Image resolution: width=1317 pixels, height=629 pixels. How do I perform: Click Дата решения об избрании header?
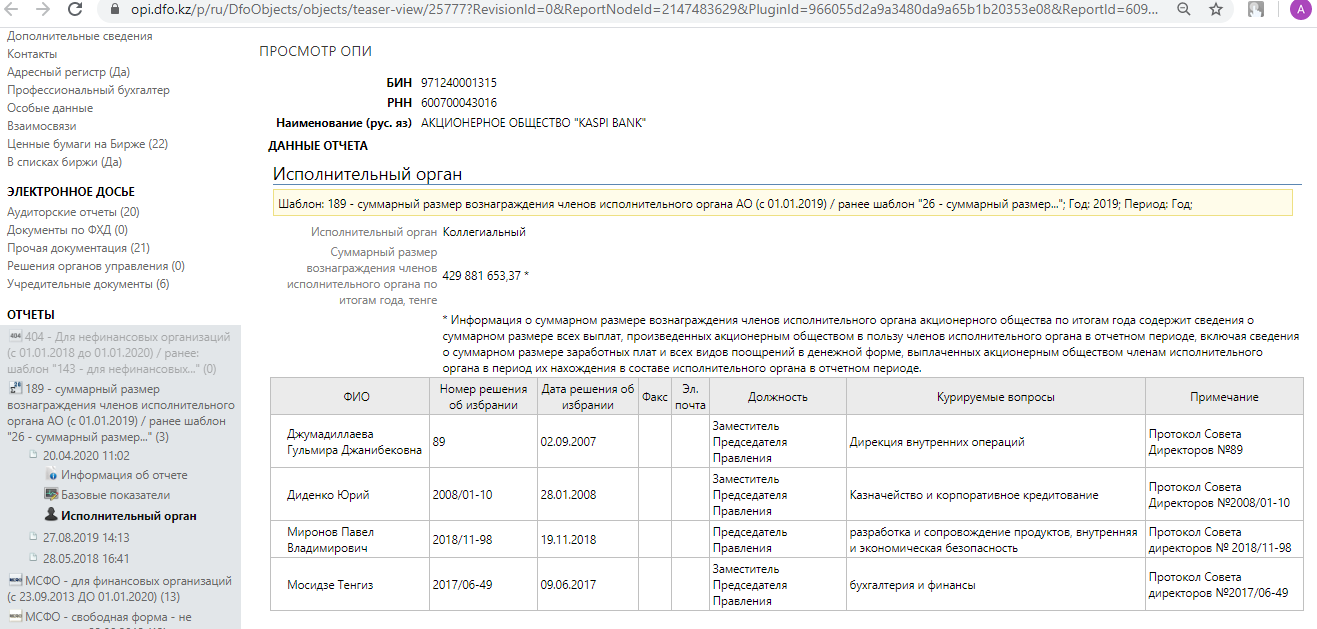588,397
